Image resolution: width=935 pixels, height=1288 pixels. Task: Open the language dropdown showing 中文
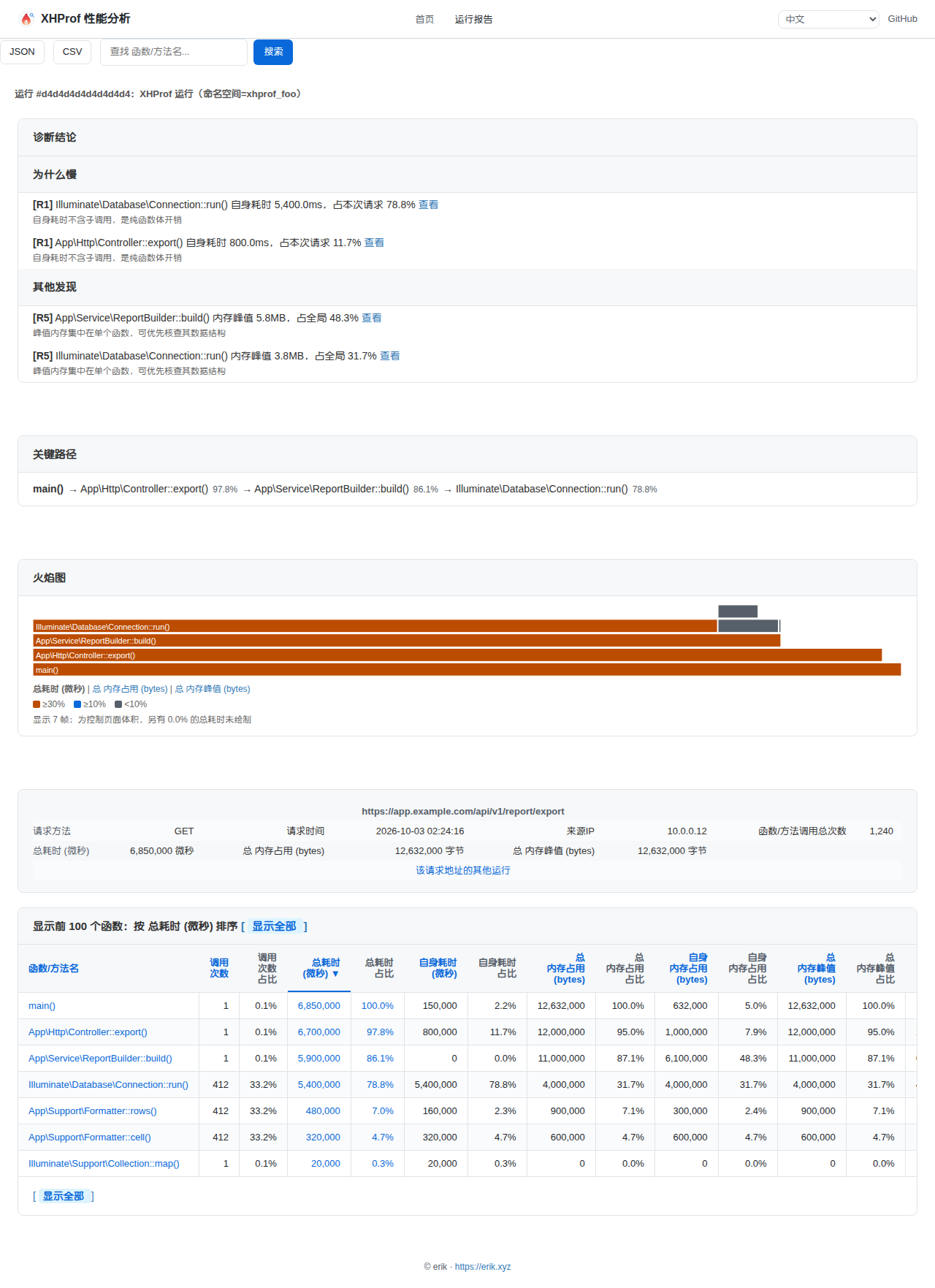pyautogui.click(x=828, y=19)
